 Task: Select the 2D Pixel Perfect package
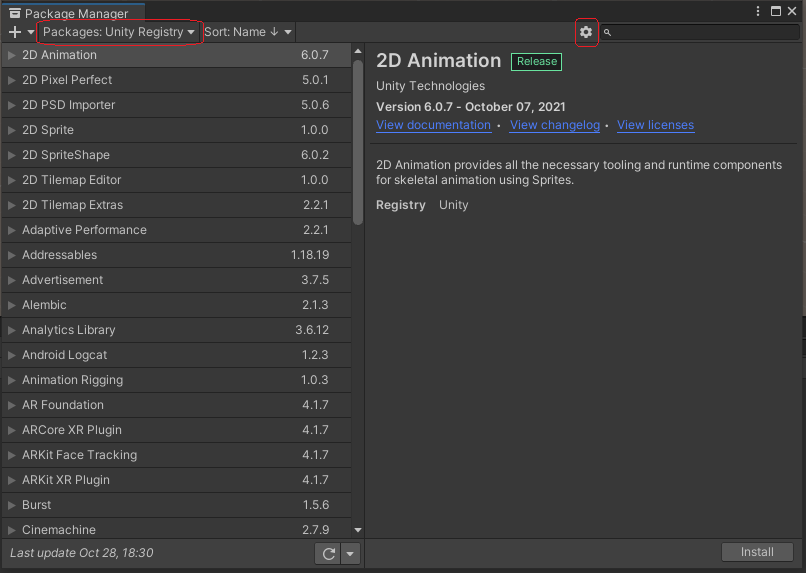tap(177, 80)
